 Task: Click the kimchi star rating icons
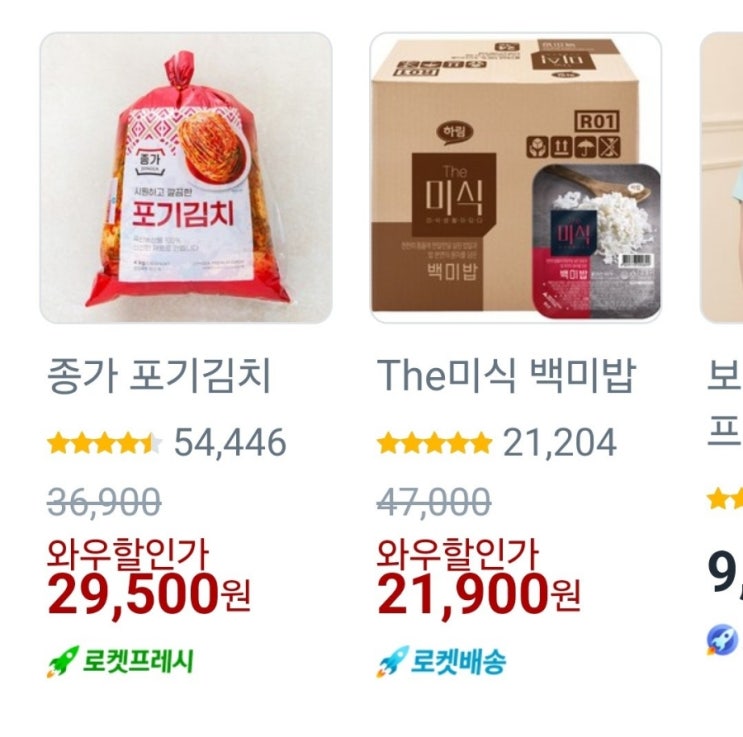(x=105, y=443)
